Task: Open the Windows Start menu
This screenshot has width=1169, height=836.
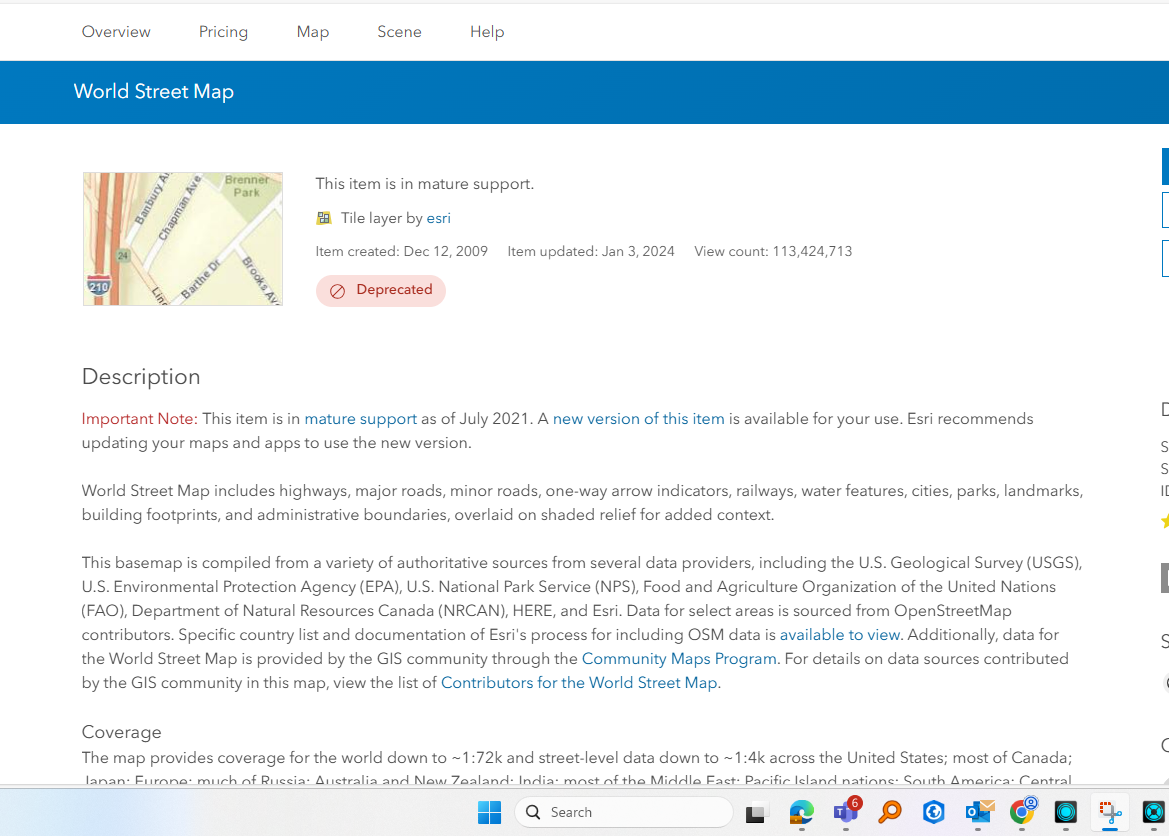Action: click(x=489, y=812)
